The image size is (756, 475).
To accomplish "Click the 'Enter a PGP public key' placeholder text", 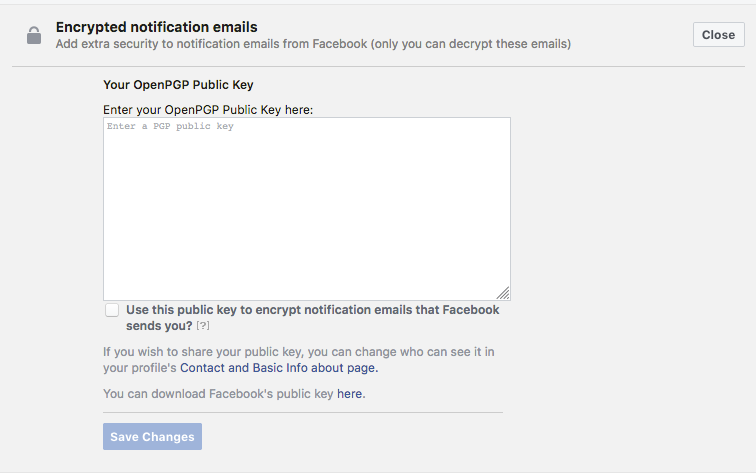I will 170,126.
